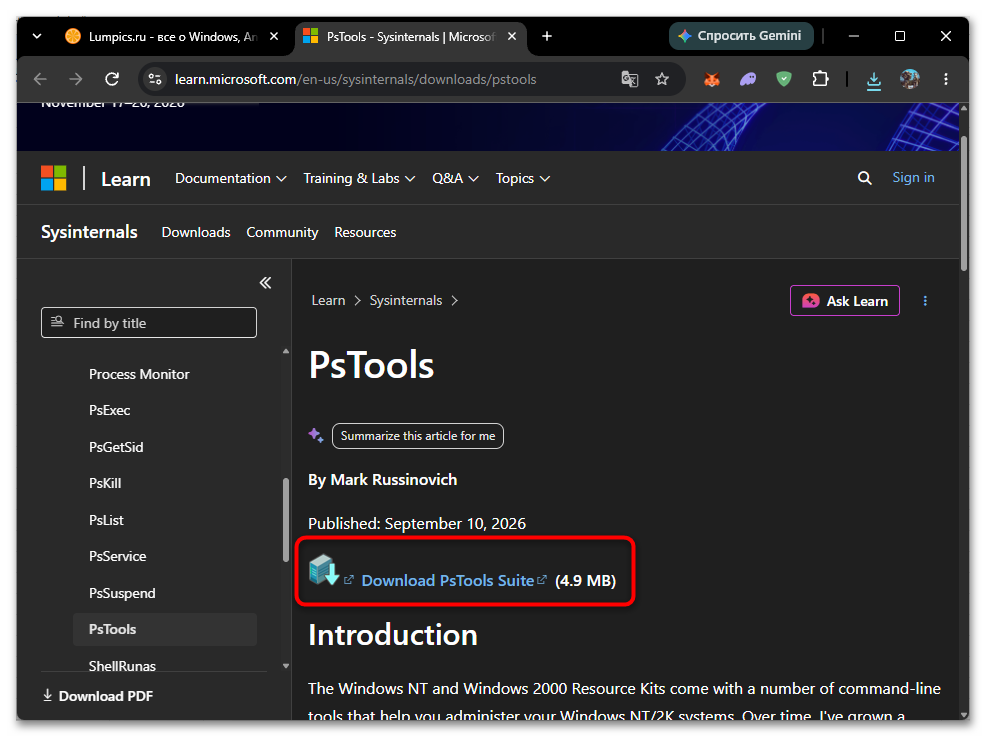Open the MetaMask fox extension
Viewport: 986px width, 737px height.
(712, 79)
